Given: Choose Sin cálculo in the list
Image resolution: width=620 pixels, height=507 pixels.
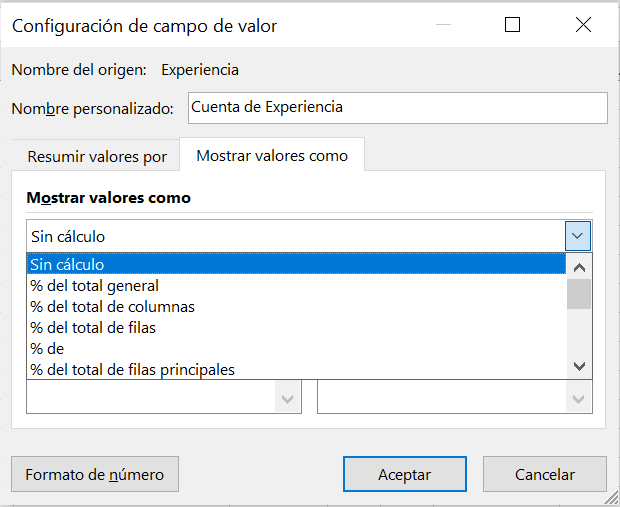Looking at the screenshot, I should pyautogui.click(x=296, y=264).
